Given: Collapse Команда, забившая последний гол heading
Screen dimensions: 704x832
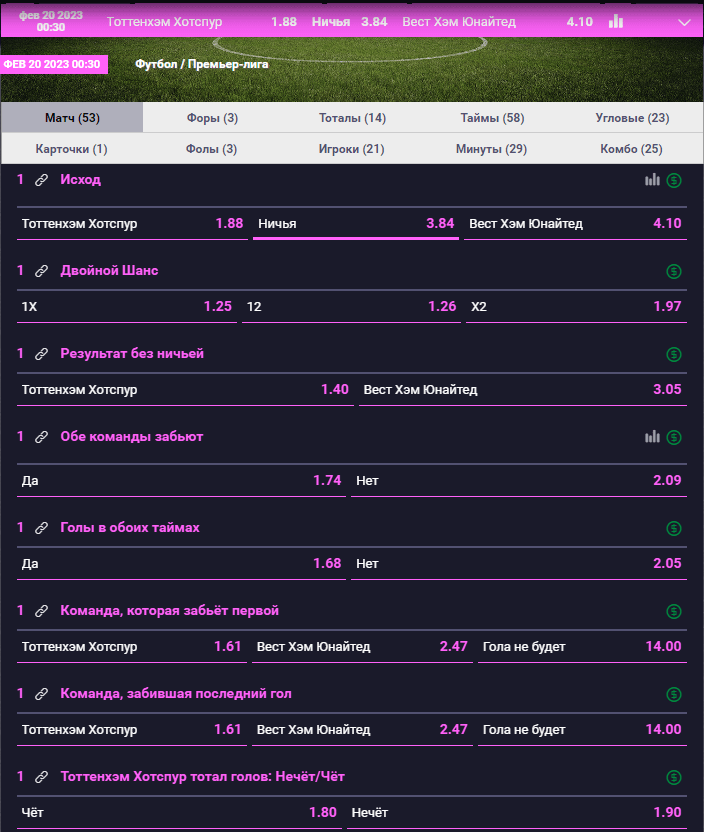Looking at the screenshot, I should click(176, 694).
